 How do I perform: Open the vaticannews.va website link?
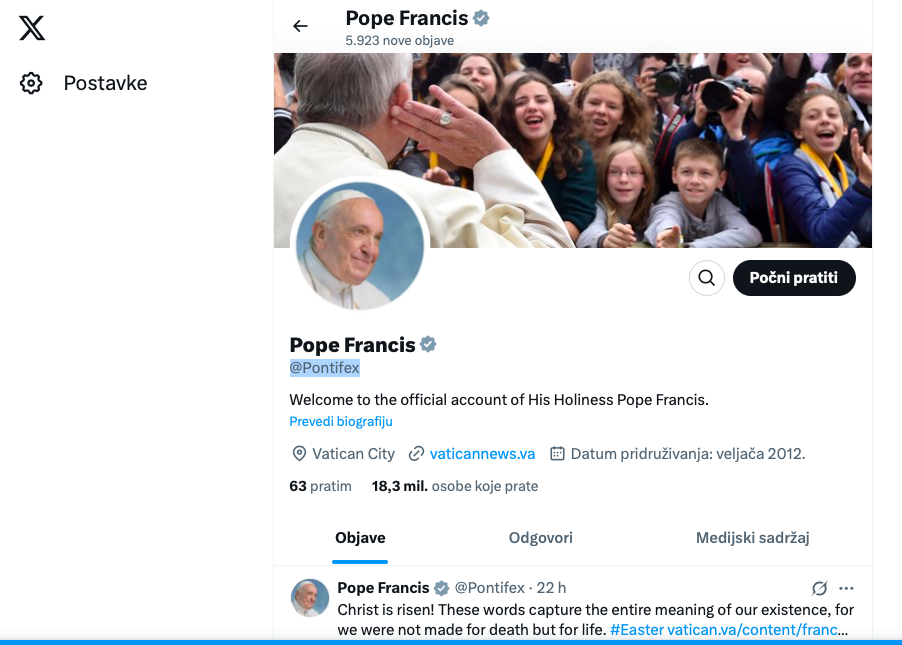point(482,454)
